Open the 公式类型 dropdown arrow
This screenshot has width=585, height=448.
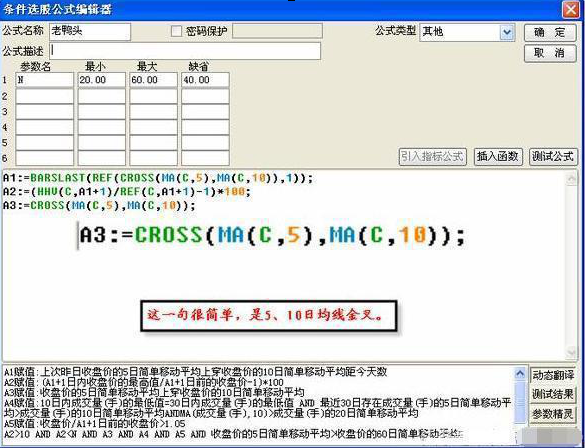507,32
